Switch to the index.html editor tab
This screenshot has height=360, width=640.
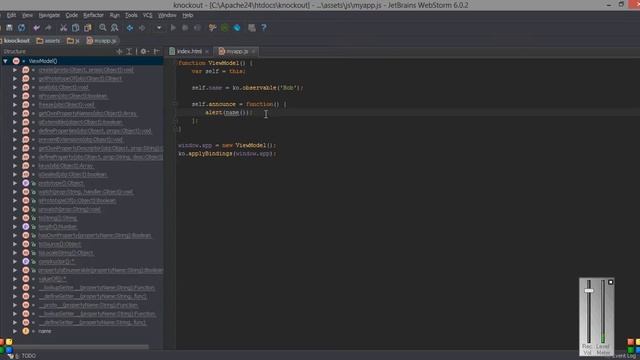(189, 51)
